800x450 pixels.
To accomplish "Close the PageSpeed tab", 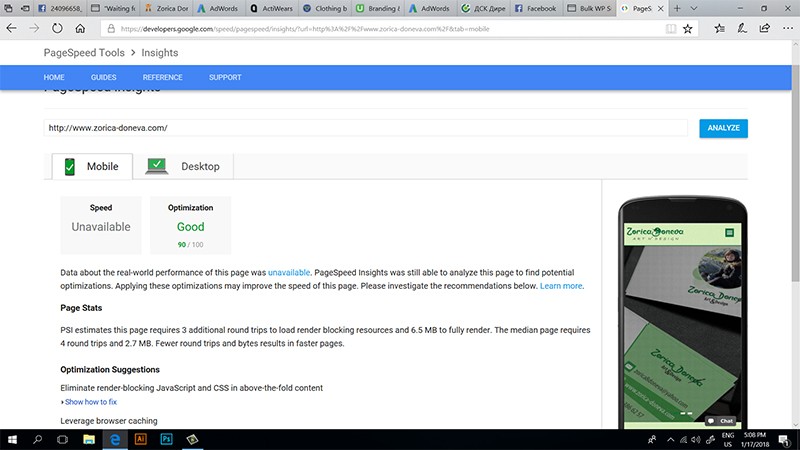I will [660, 8].
